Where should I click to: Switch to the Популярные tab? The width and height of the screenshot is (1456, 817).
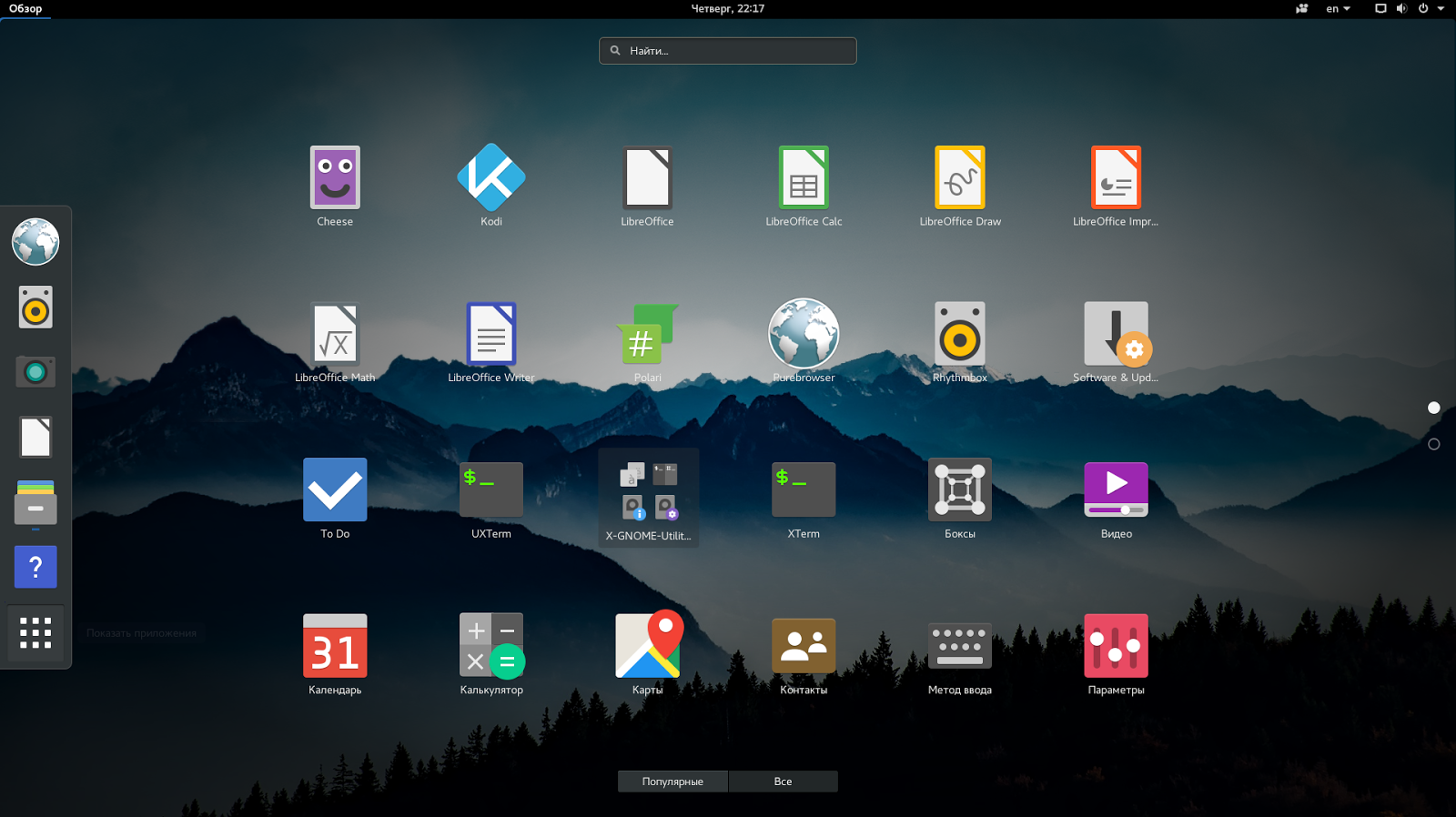pos(672,782)
